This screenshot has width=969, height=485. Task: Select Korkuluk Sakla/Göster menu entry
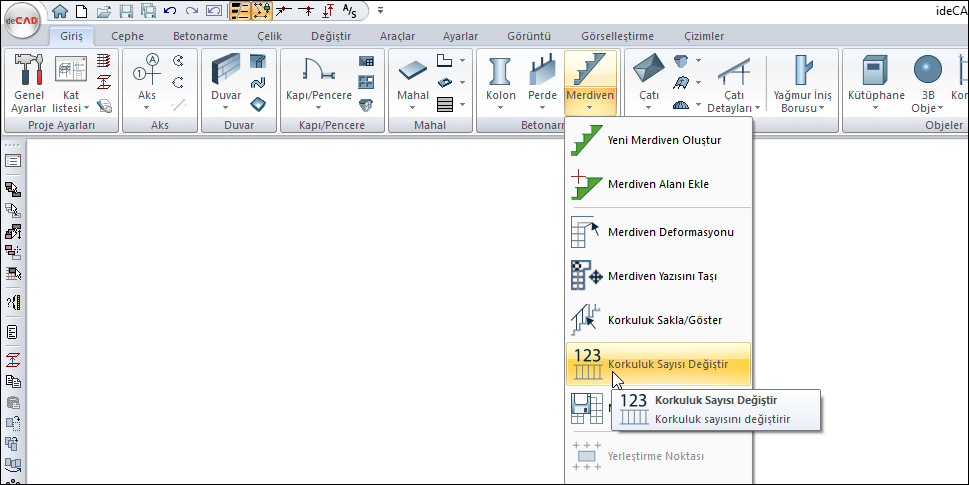click(663, 320)
